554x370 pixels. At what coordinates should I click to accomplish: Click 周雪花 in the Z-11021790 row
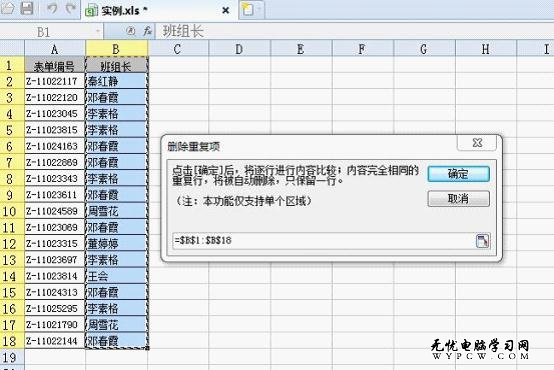click(116, 325)
